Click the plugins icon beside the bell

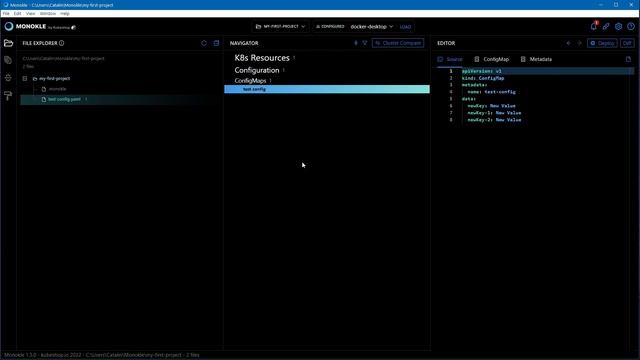(x=606, y=27)
